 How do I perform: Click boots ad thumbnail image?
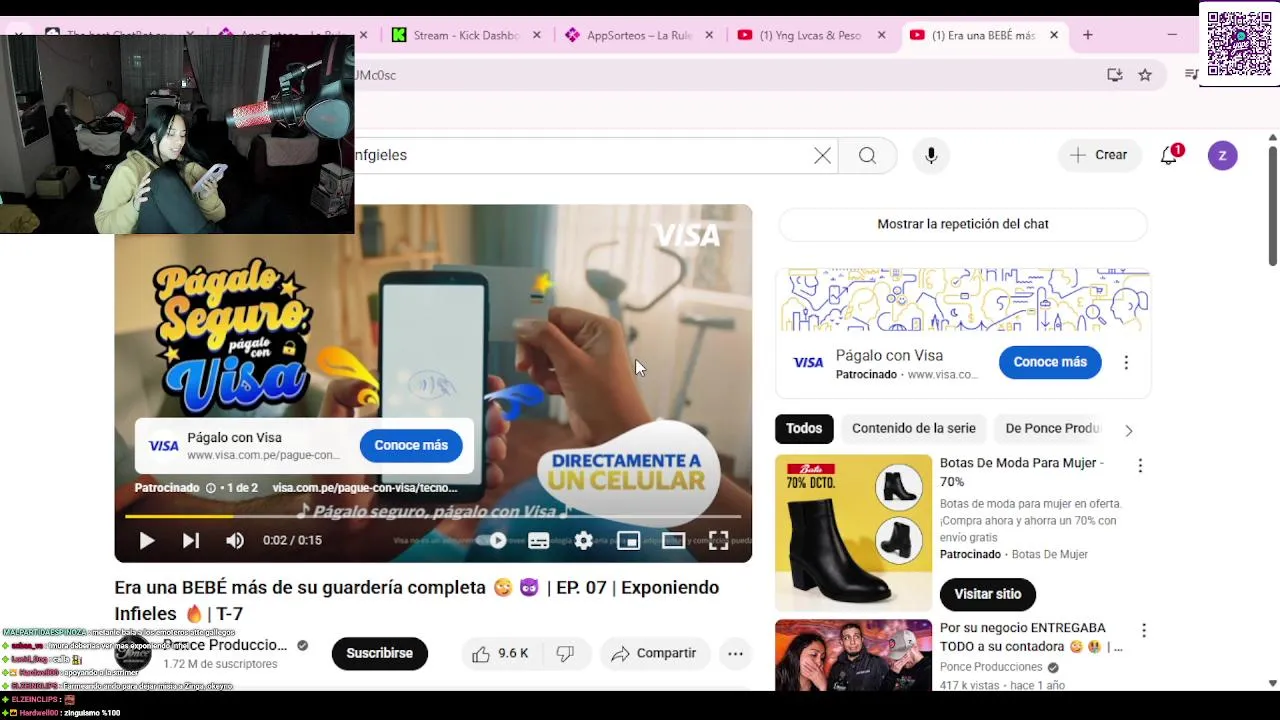click(853, 533)
